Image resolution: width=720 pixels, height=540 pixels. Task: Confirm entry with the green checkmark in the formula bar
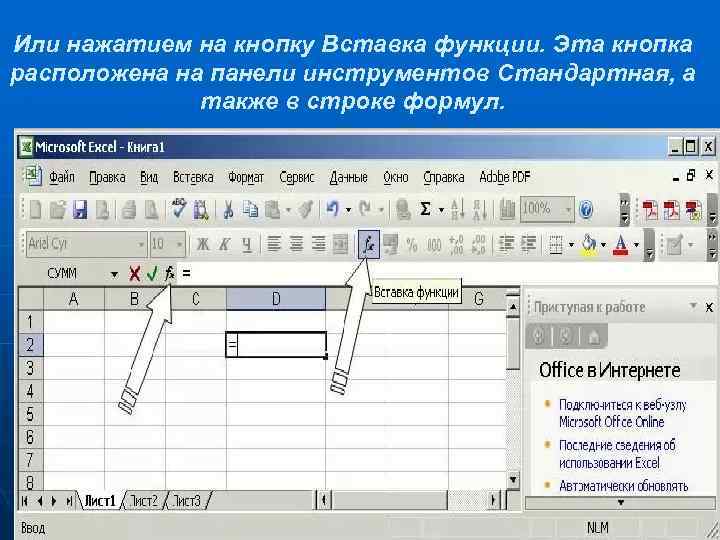[x=152, y=274]
